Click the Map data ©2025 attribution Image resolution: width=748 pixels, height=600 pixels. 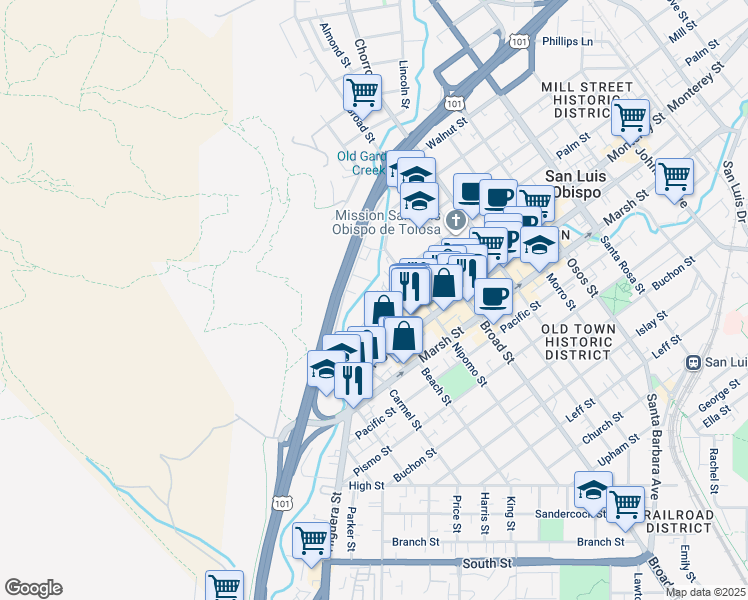tap(705, 592)
